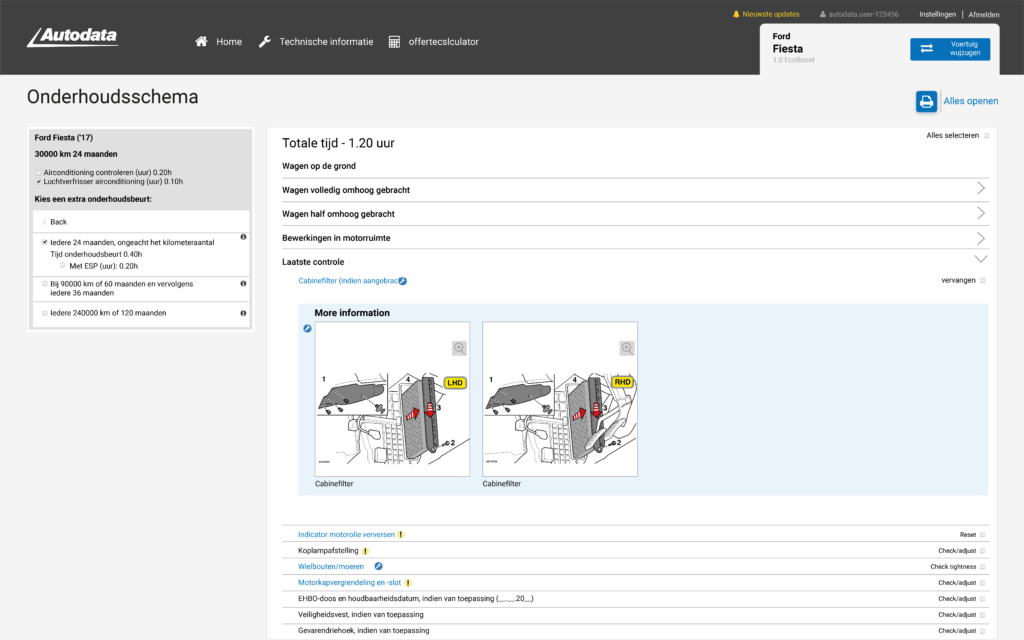This screenshot has height=640, width=1024.
Task: Open Technische informatie menu
Action: coord(315,42)
